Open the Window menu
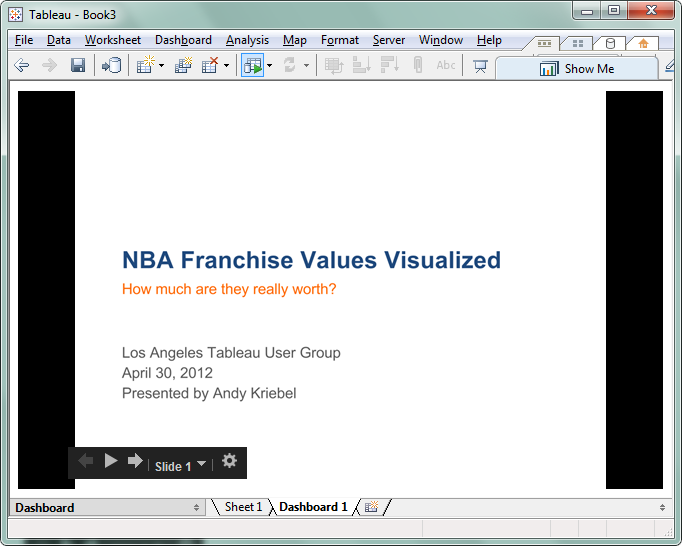This screenshot has height=546, width=682. click(441, 40)
